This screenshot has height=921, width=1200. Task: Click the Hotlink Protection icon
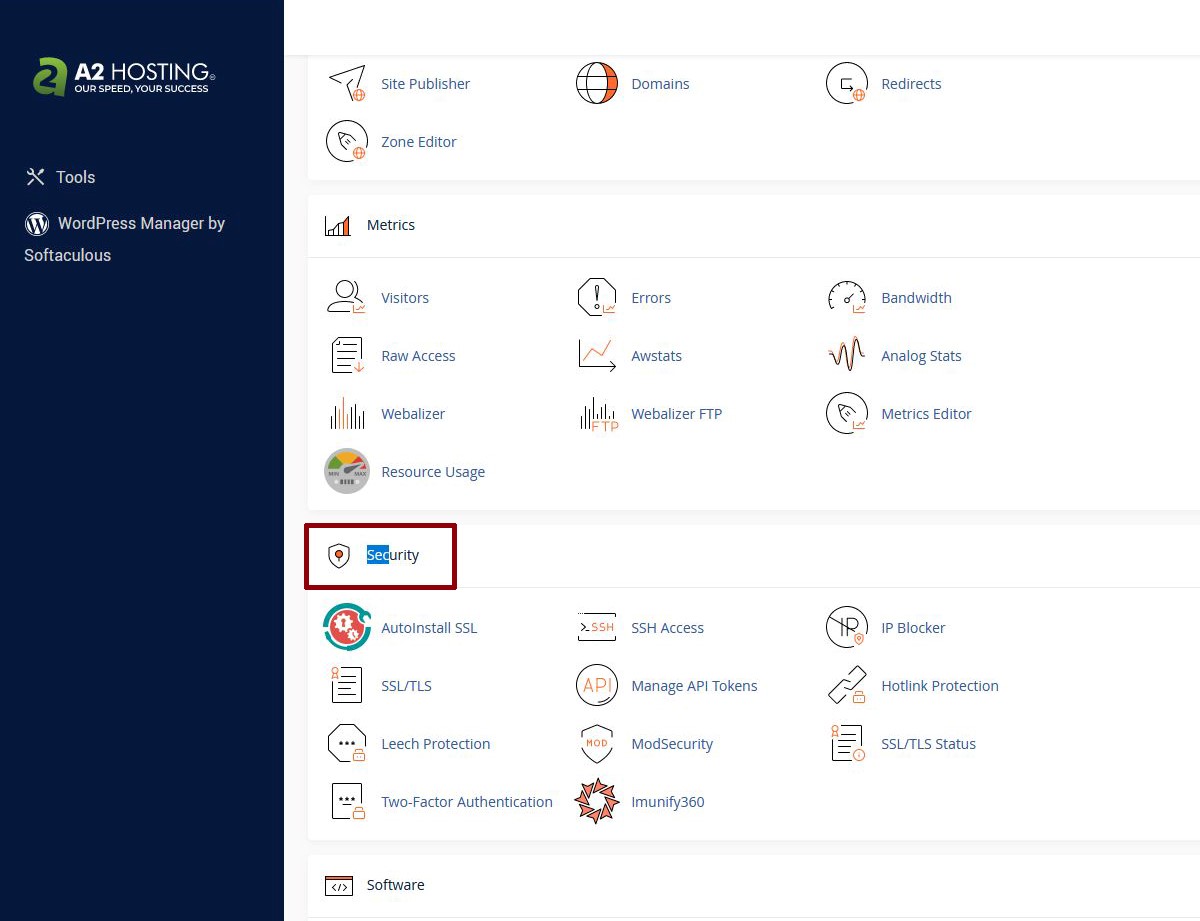tap(847, 686)
